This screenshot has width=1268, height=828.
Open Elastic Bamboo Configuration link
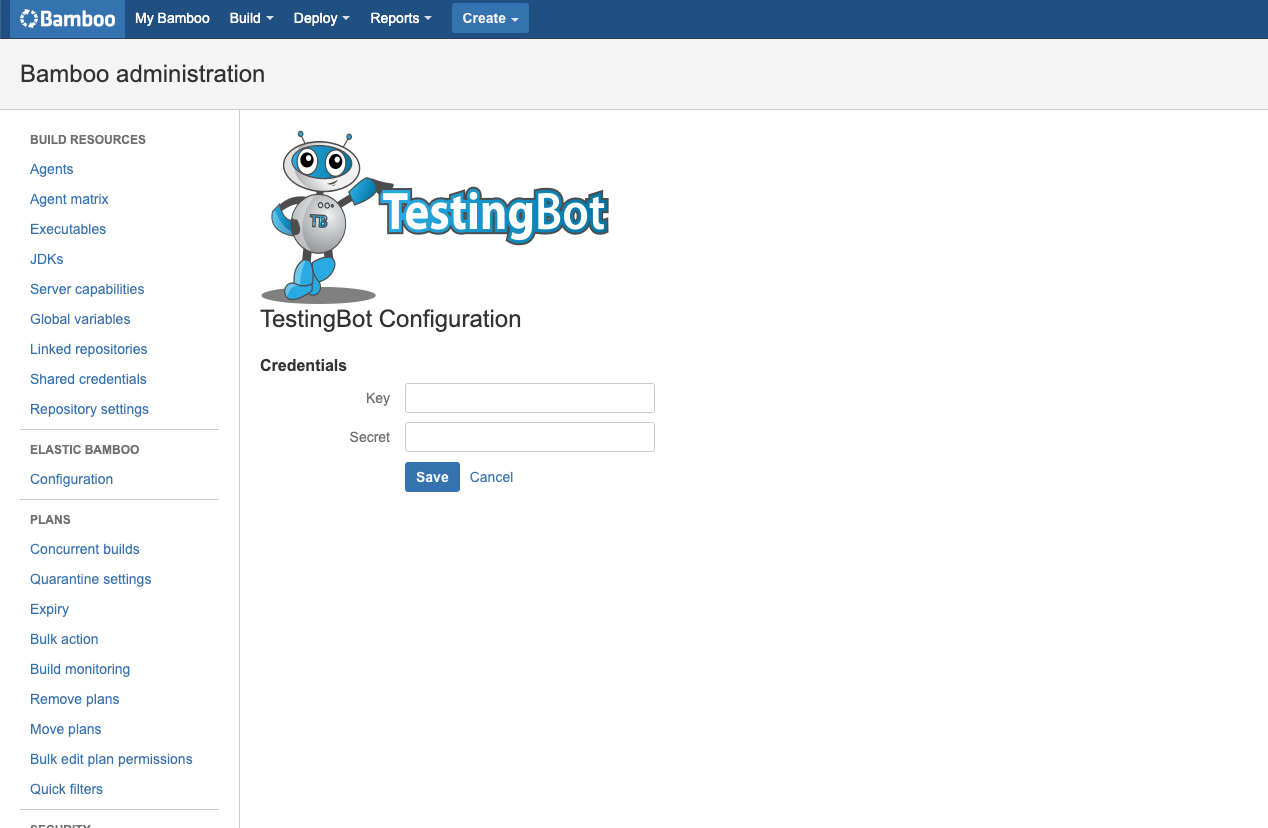pos(71,479)
